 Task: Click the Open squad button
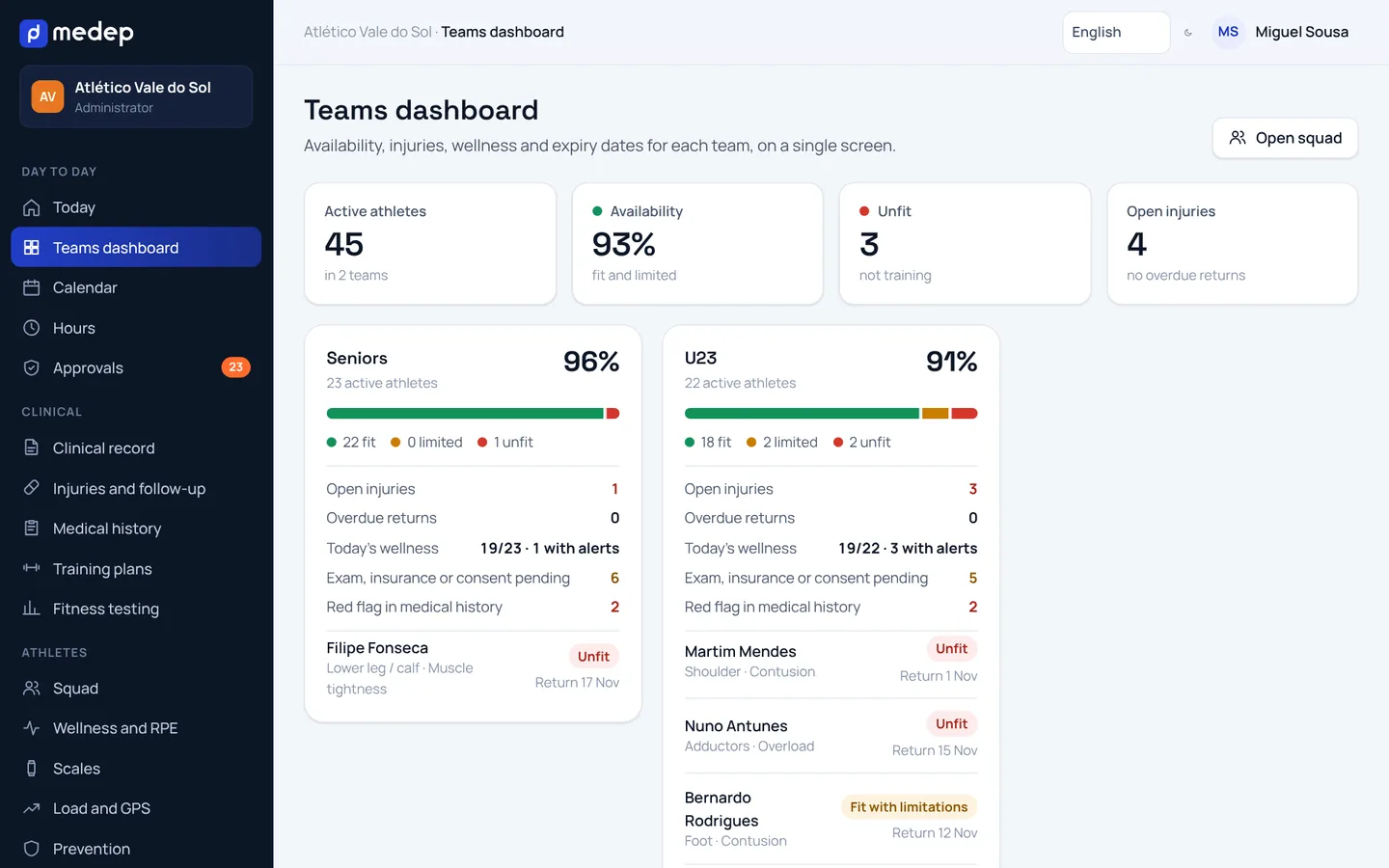[x=1285, y=138]
